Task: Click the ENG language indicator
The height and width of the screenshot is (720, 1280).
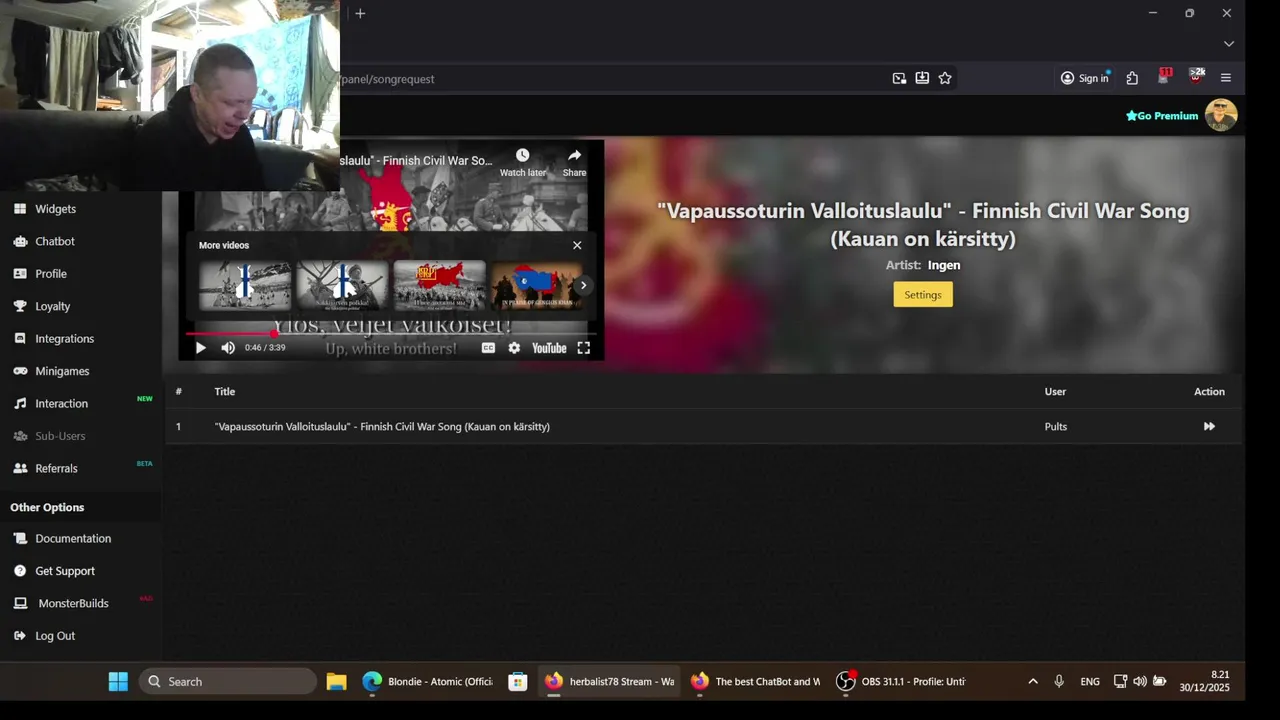Action: point(1090,681)
